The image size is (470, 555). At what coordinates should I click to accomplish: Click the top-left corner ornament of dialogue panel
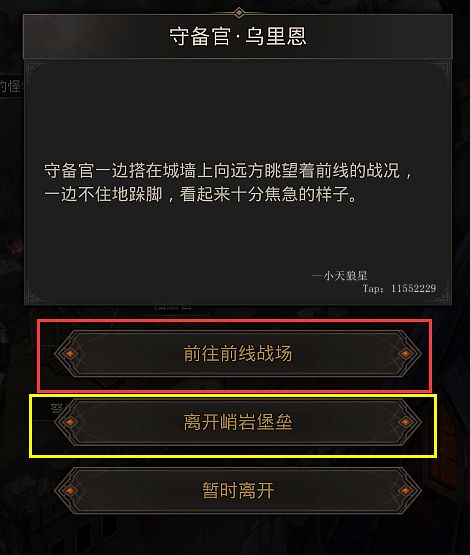(35, 69)
